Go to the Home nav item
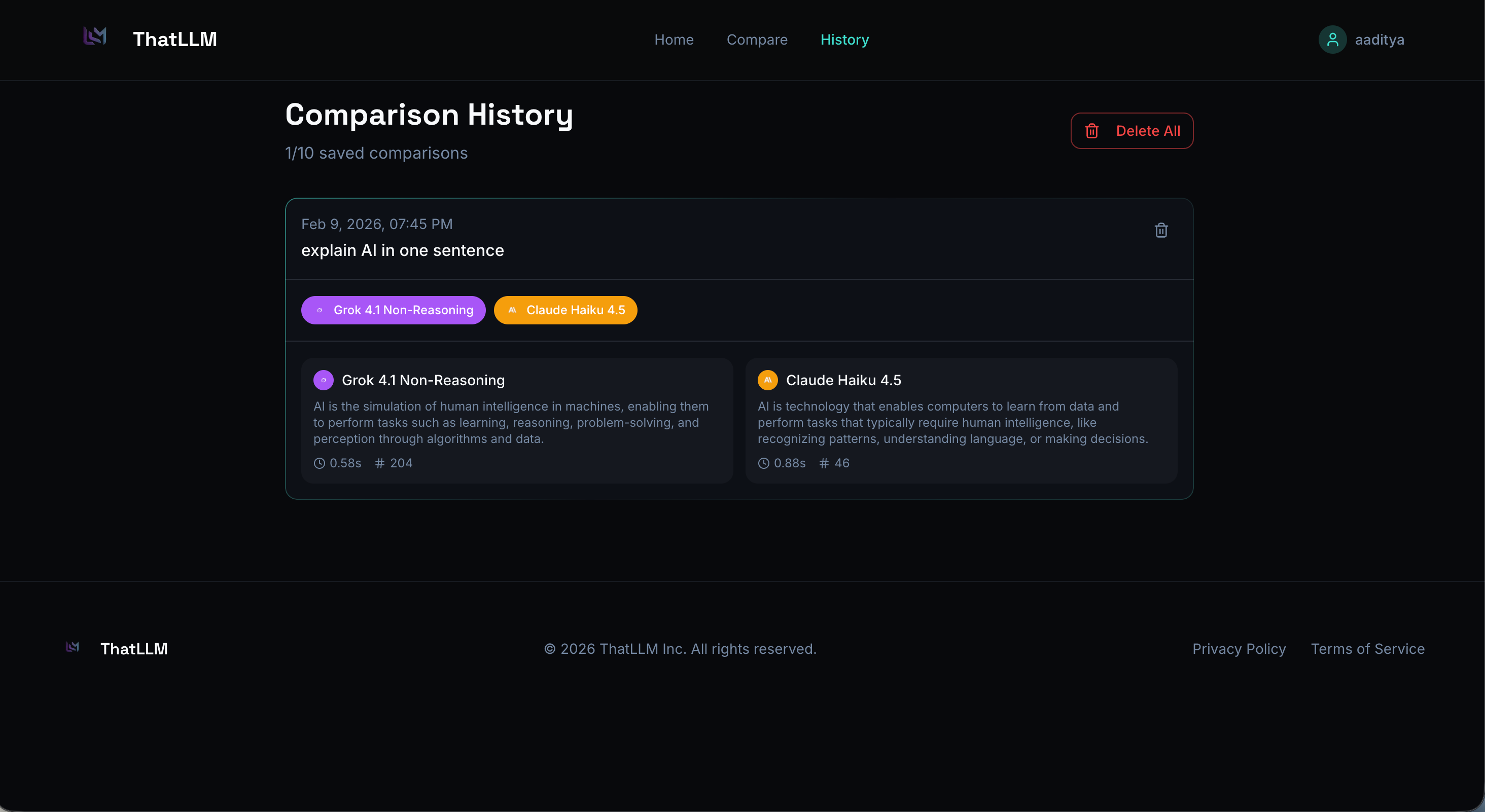The height and width of the screenshot is (812, 1485). (x=674, y=40)
